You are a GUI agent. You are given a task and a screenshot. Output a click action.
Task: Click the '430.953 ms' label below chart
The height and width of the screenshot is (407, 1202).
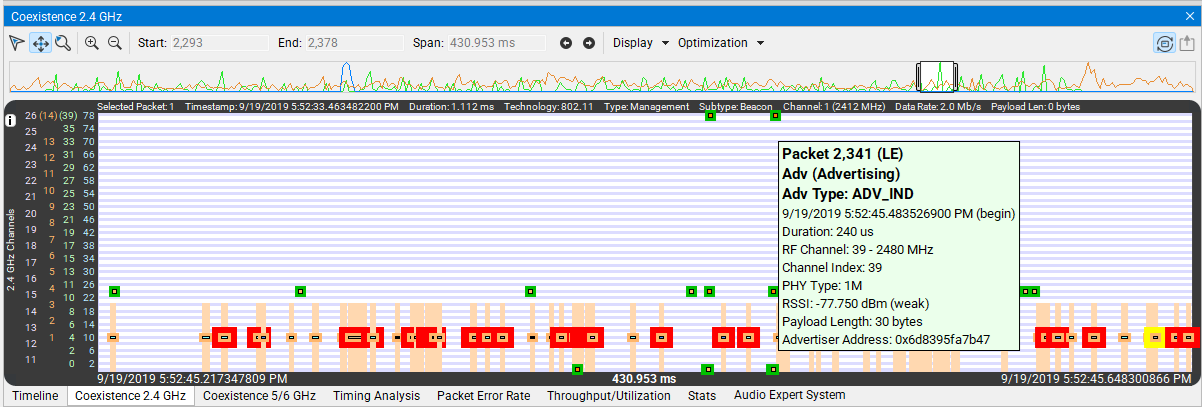[x=644, y=380]
